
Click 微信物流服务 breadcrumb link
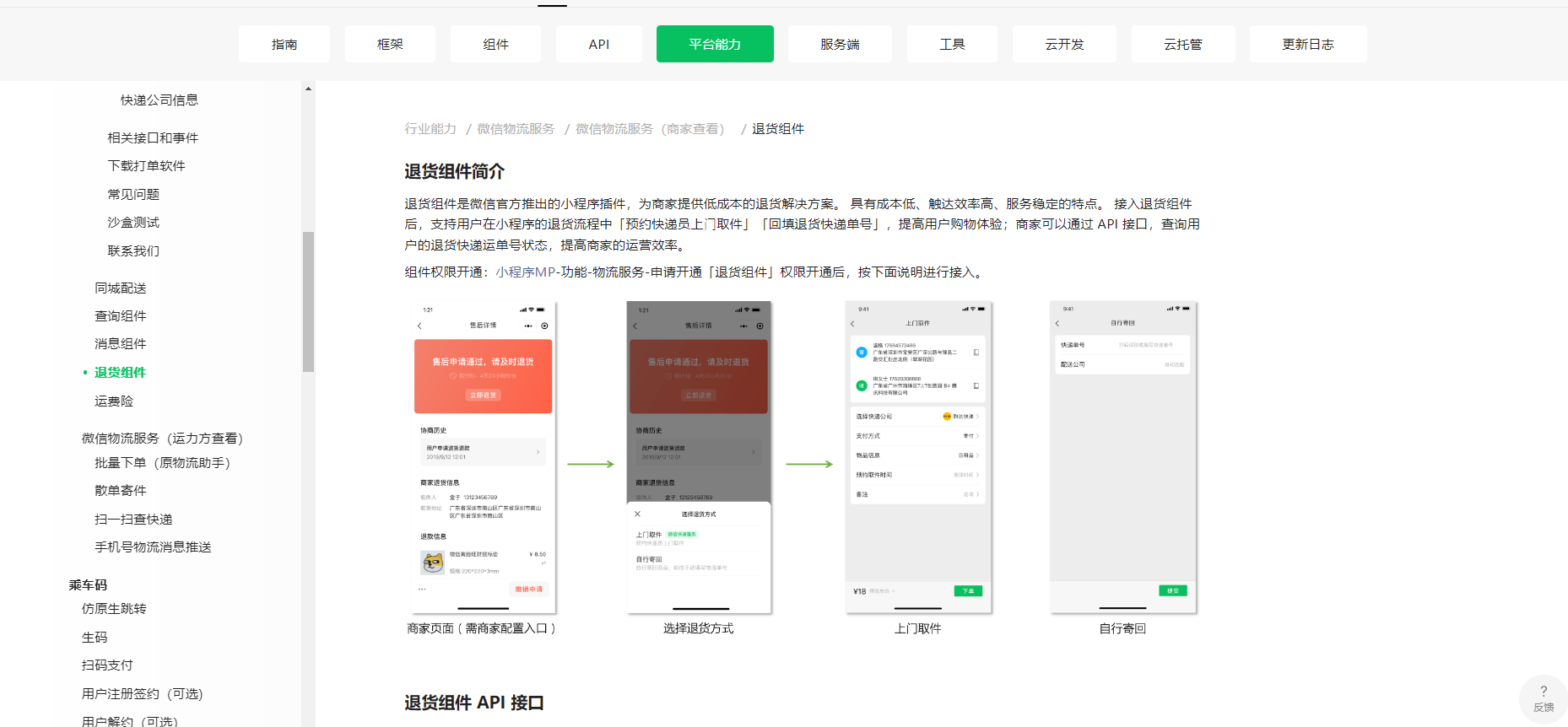tap(516, 128)
